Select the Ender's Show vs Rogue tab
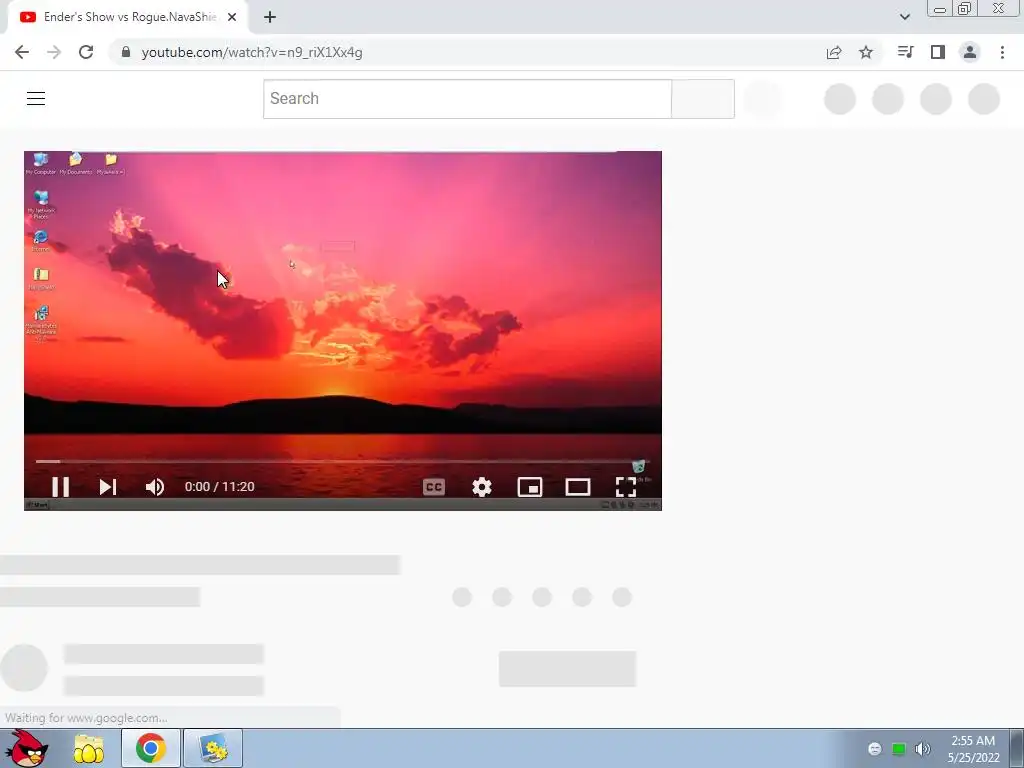Image resolution: width=1024 pixels, height=768 pixels. tap(128, 17)
